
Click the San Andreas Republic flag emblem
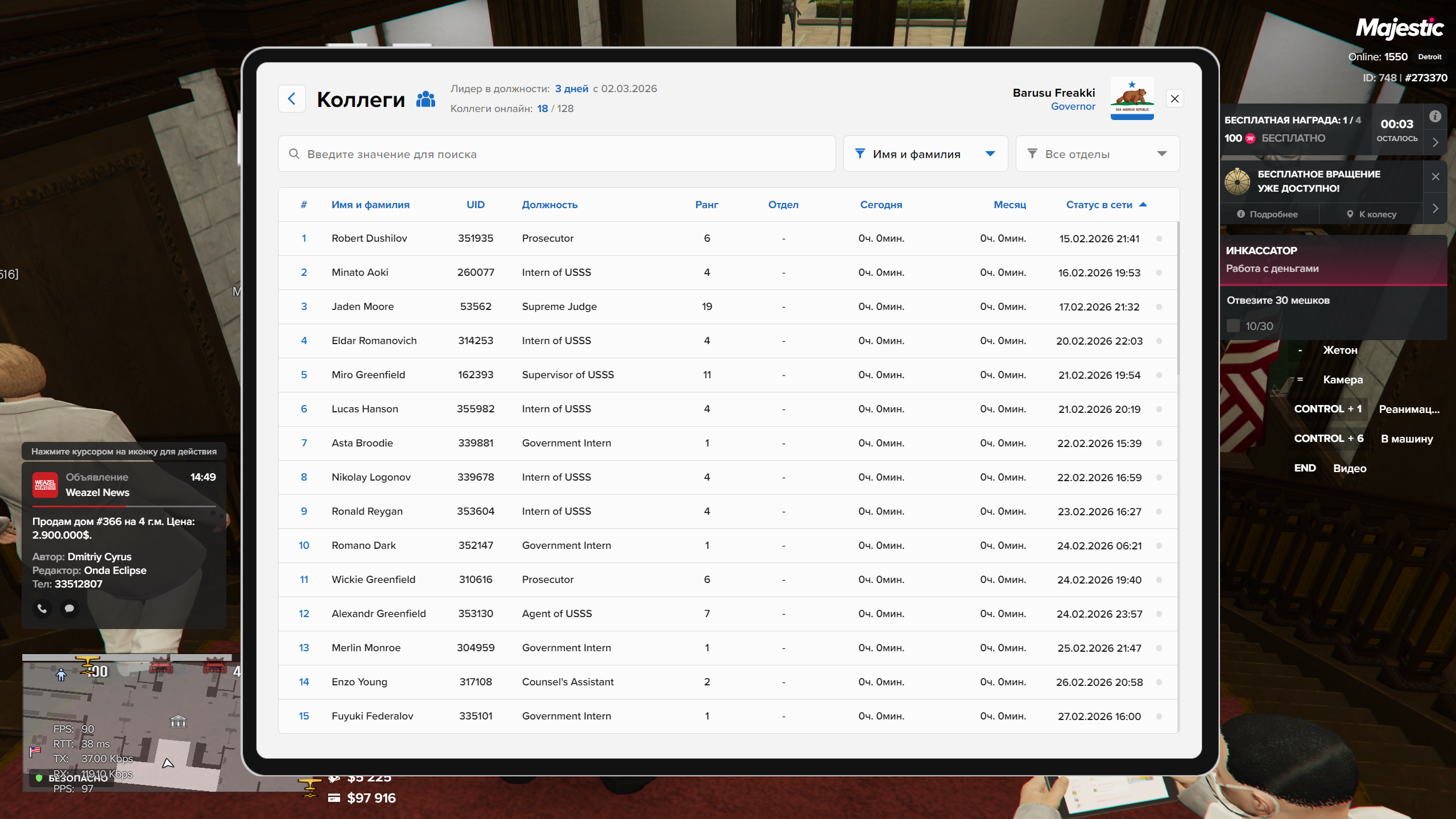tap(1132, 98)
